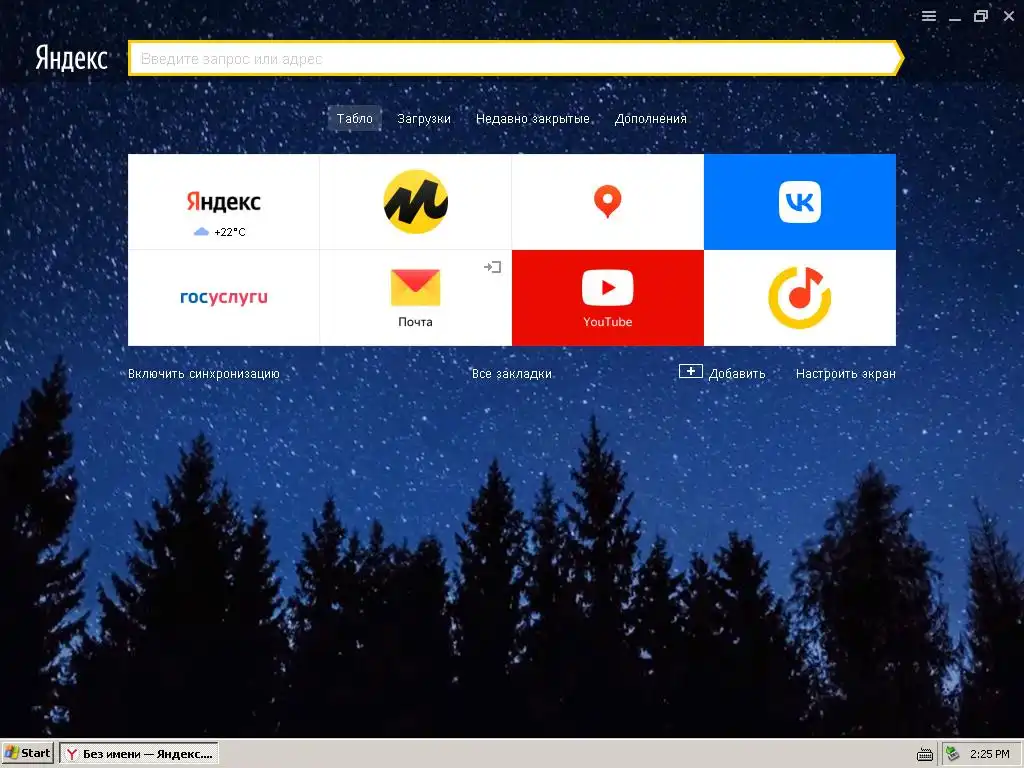Focus the search and address input field

point(515,58)
